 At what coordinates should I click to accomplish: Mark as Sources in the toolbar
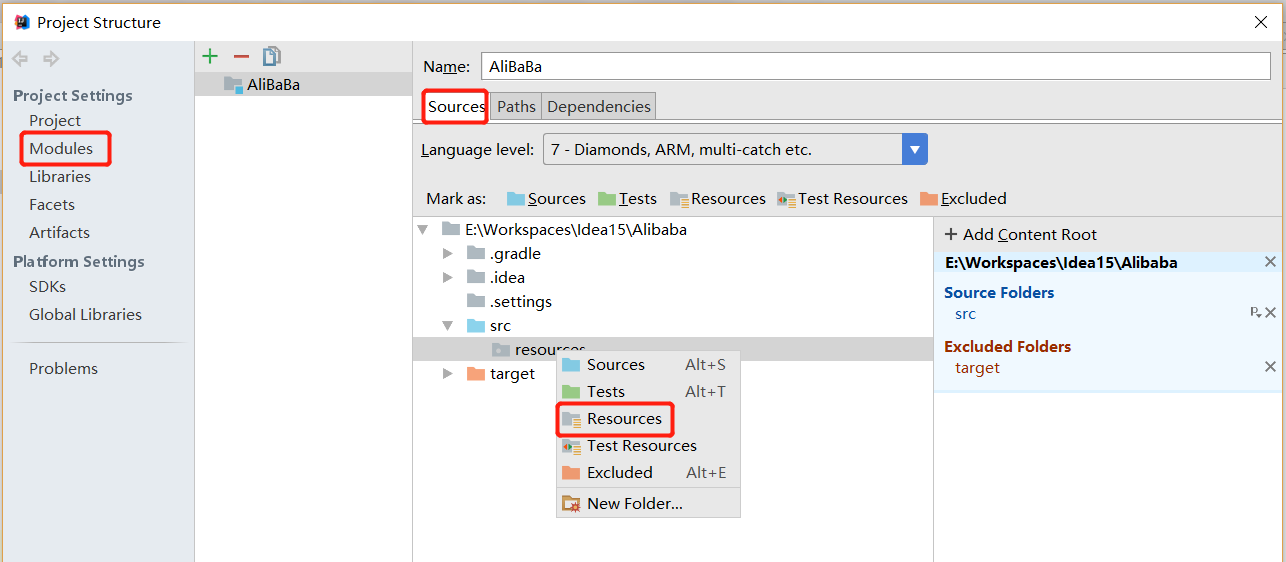pos(546,198)
